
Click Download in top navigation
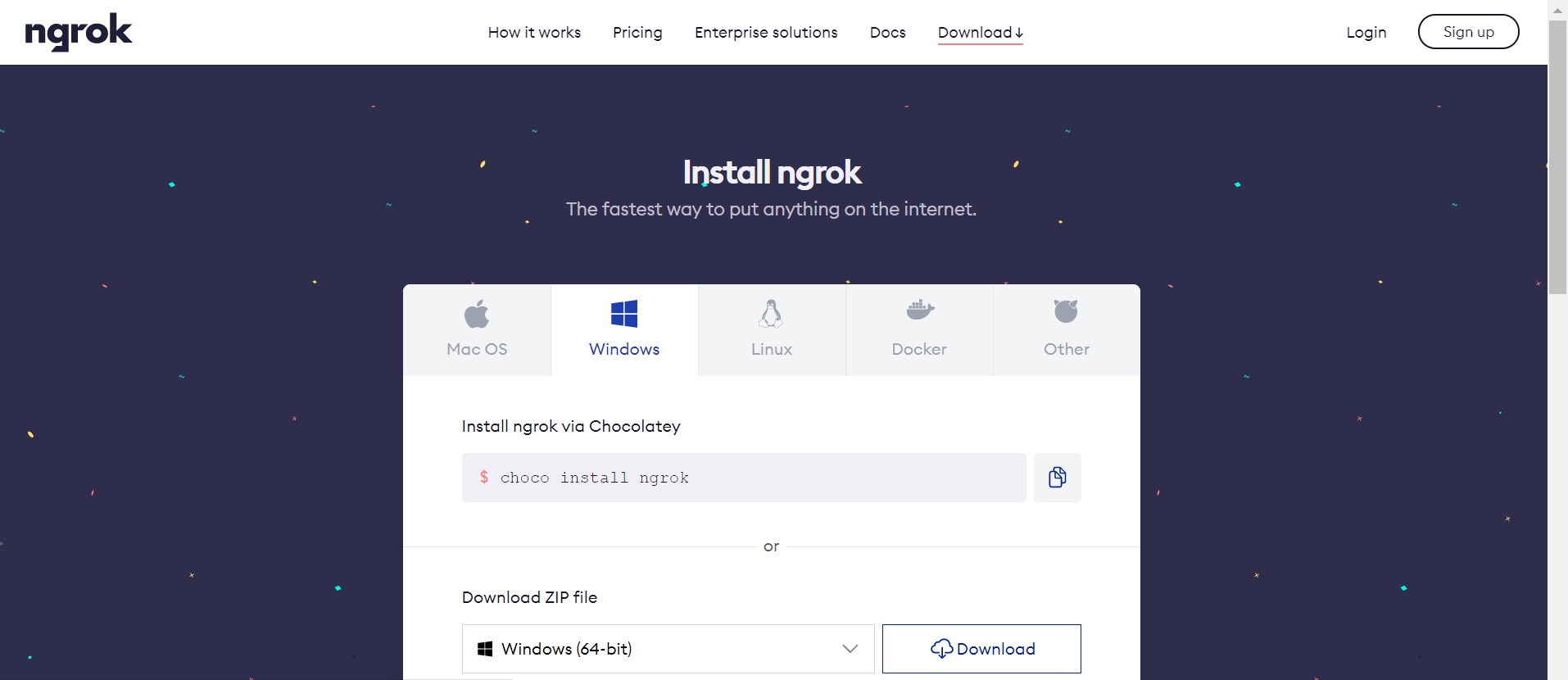coord(980,32)
